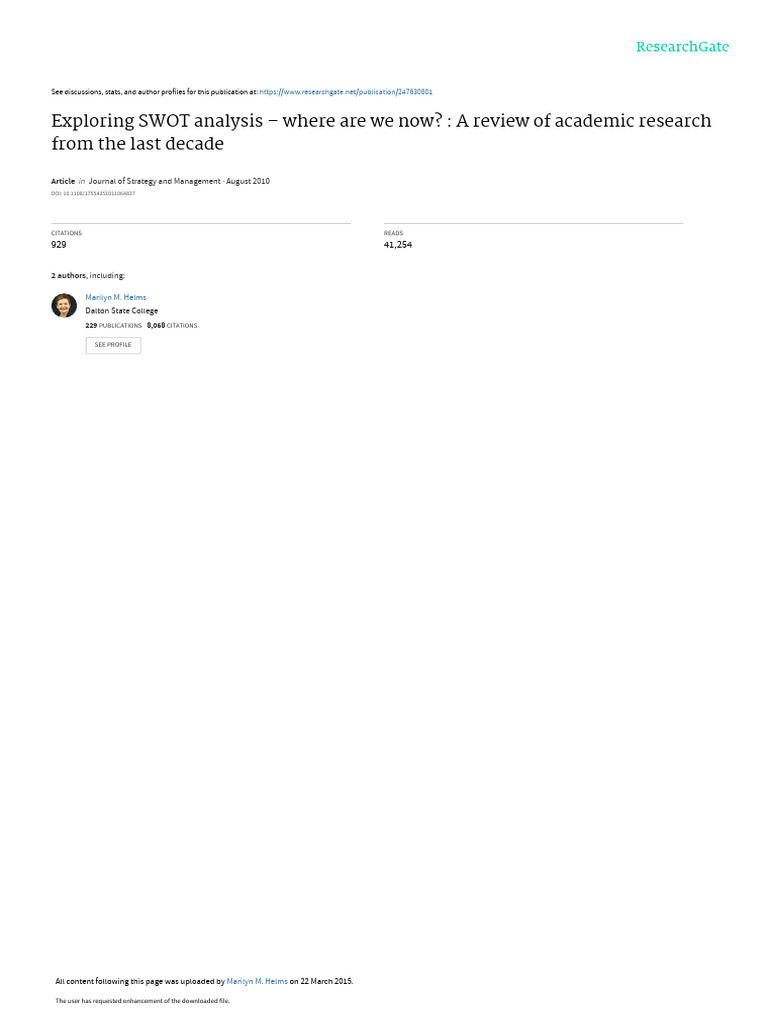768x1024 pixels.
Task: Click the Article type label
Action: click(x=63, y=181)
